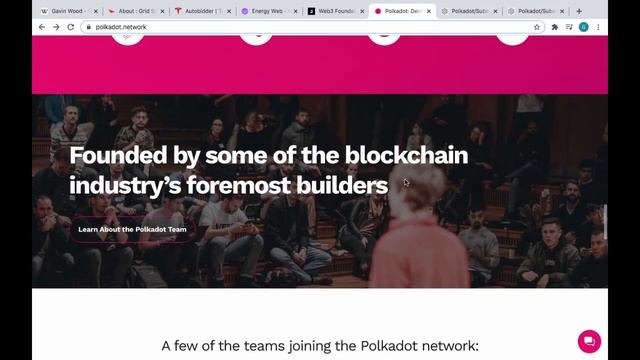640x360 pixels.
Task: Close the Polkadot tab
Action: coord(429,11)
